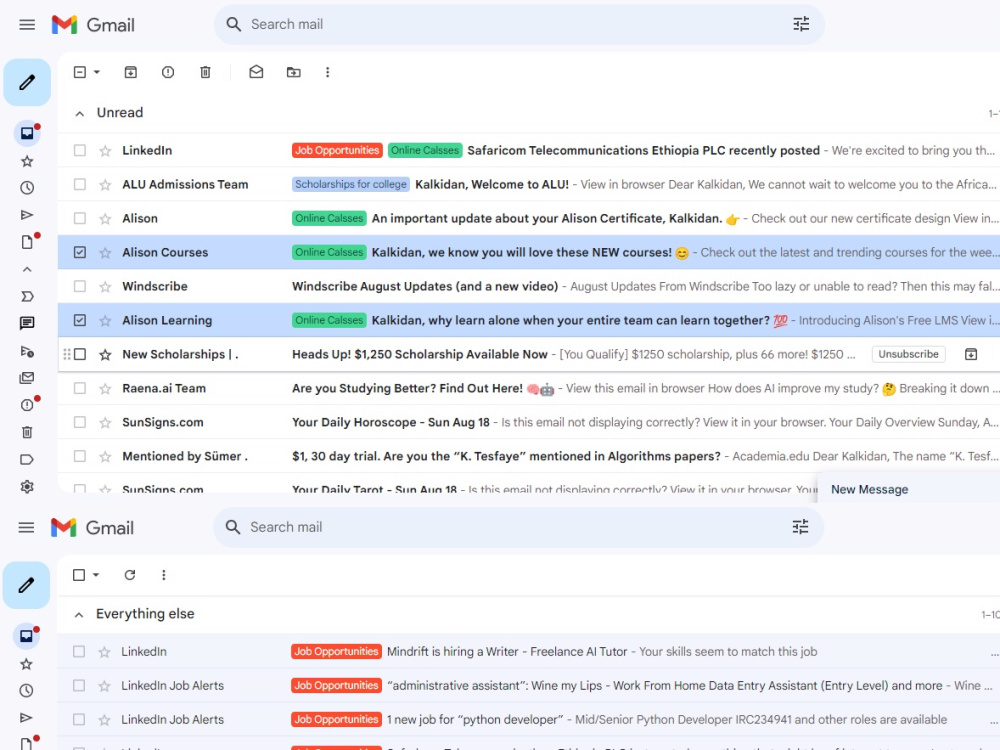Click the Job Opportunities label on Safaricom email
1000x750 pixels.
(x=337, y=151)
